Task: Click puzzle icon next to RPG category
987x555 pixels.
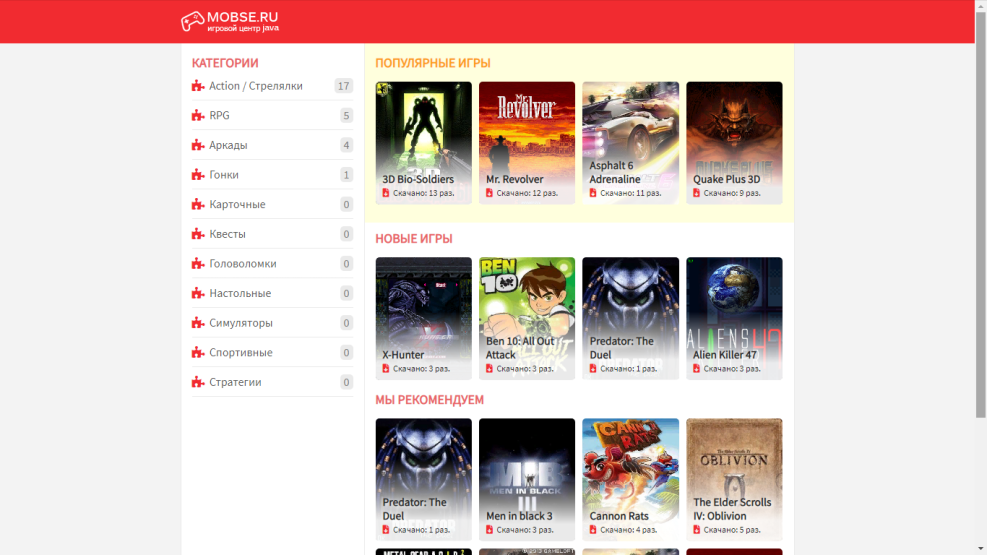Action: (198, 116)
